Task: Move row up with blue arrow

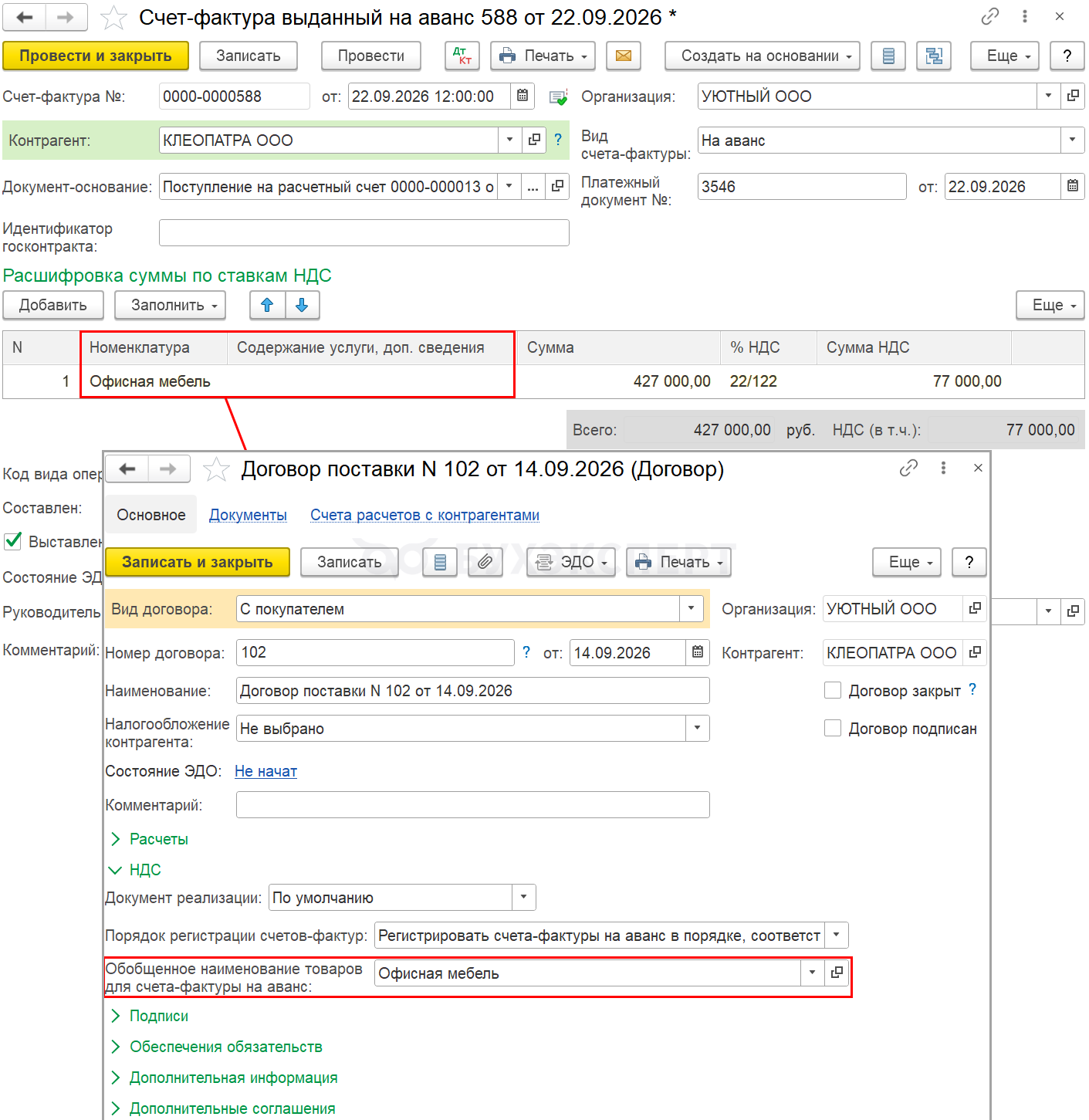Action: point(267,305)
